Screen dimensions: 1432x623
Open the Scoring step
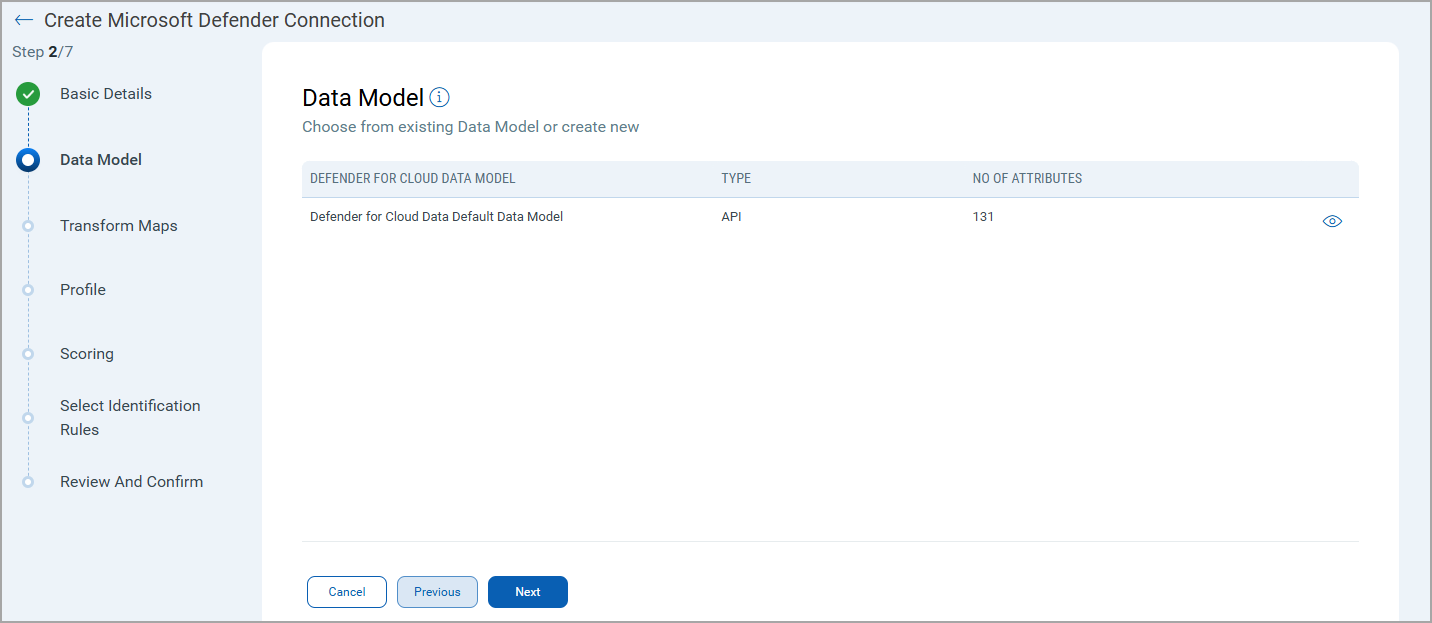tap(87, 354)
